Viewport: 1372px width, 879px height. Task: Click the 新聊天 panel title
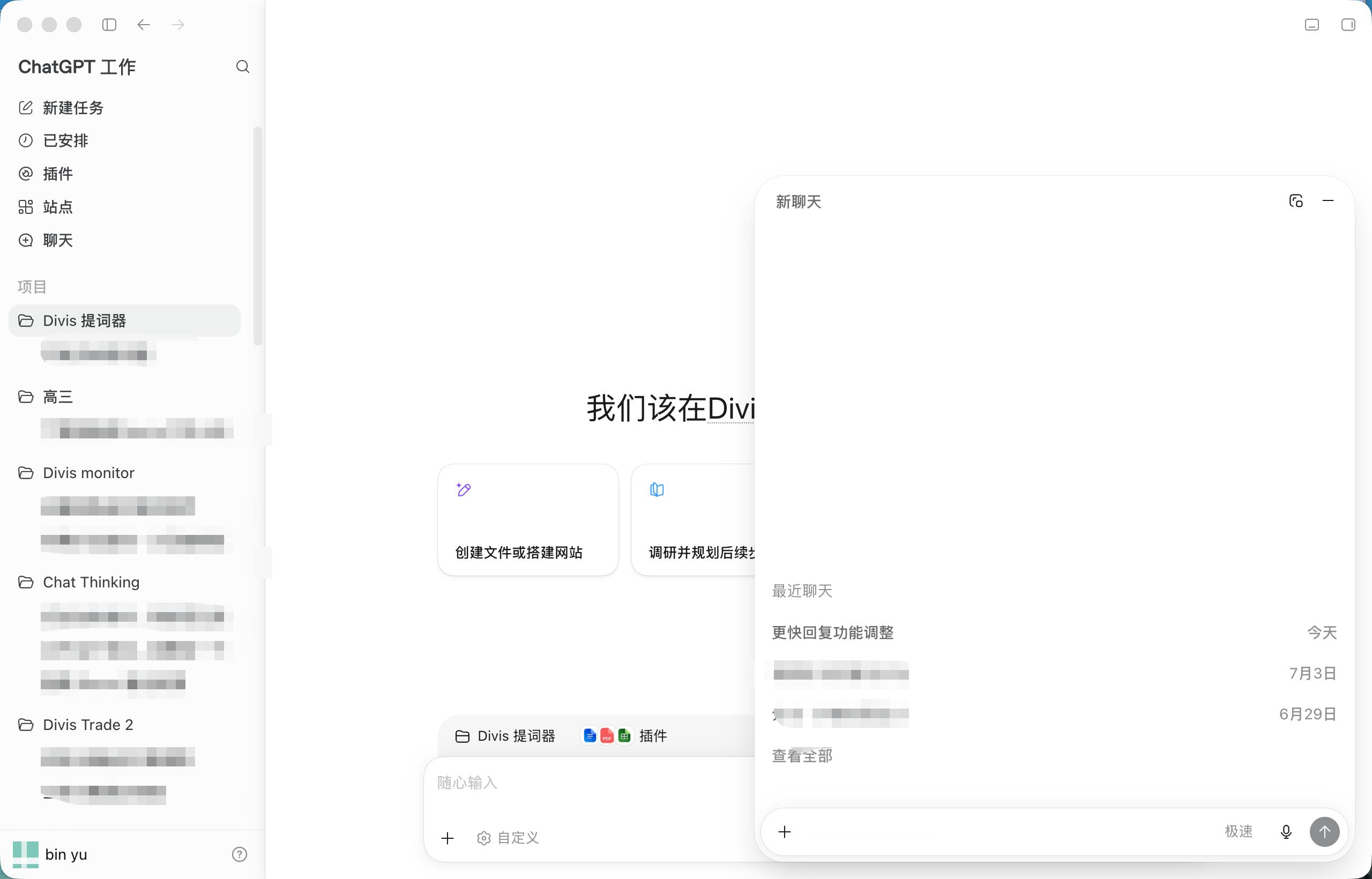tap(798, 202)
